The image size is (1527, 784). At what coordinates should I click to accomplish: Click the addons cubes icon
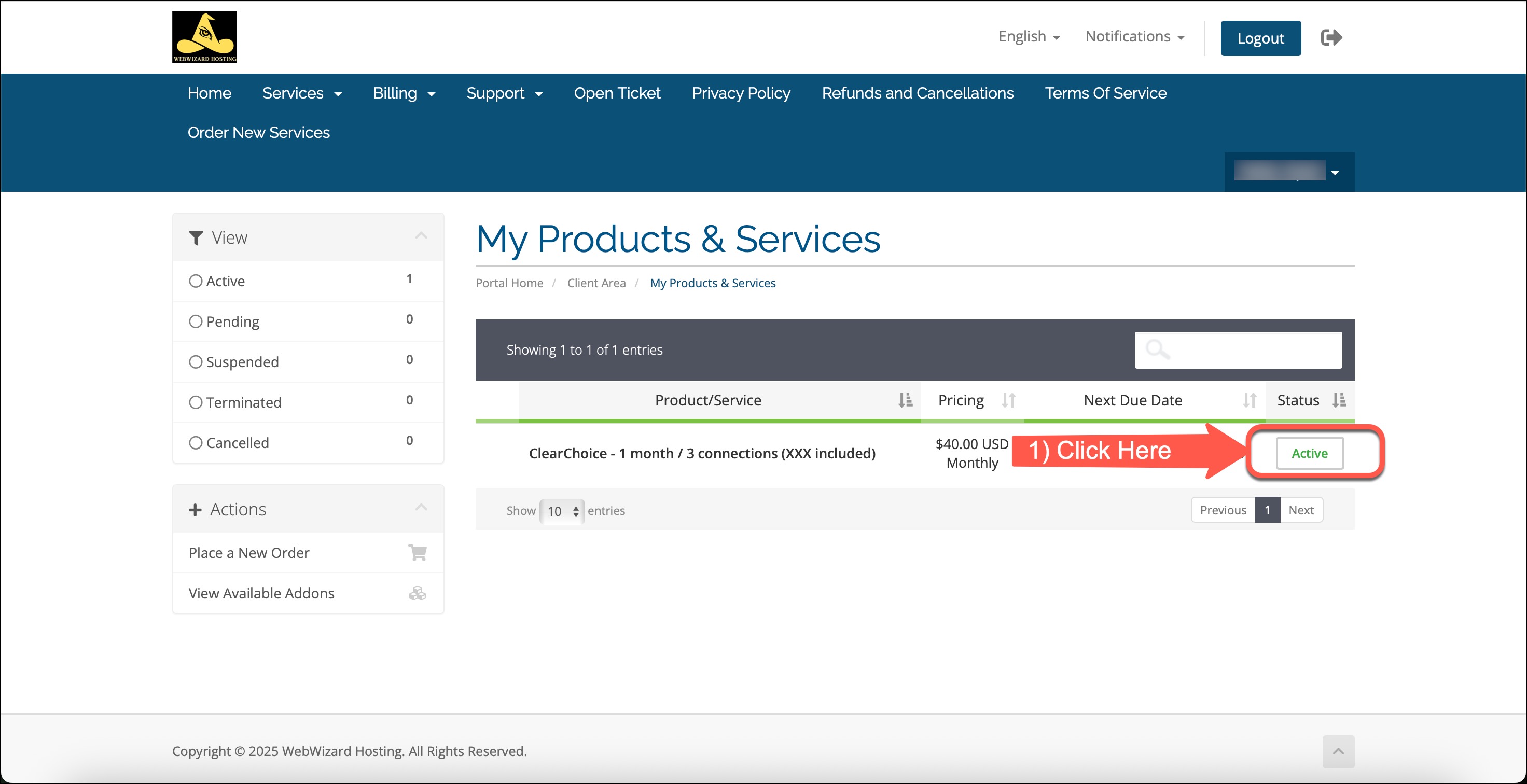pyautogui.click(x=418, y=593)
